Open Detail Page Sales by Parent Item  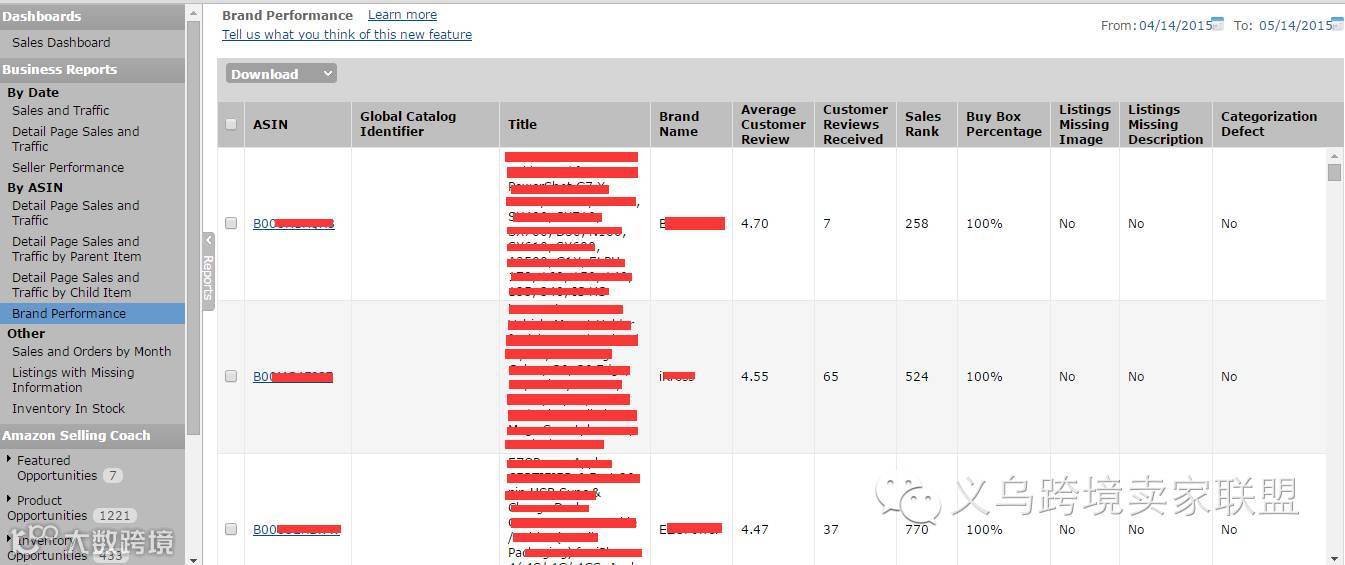tap(77, 249)
